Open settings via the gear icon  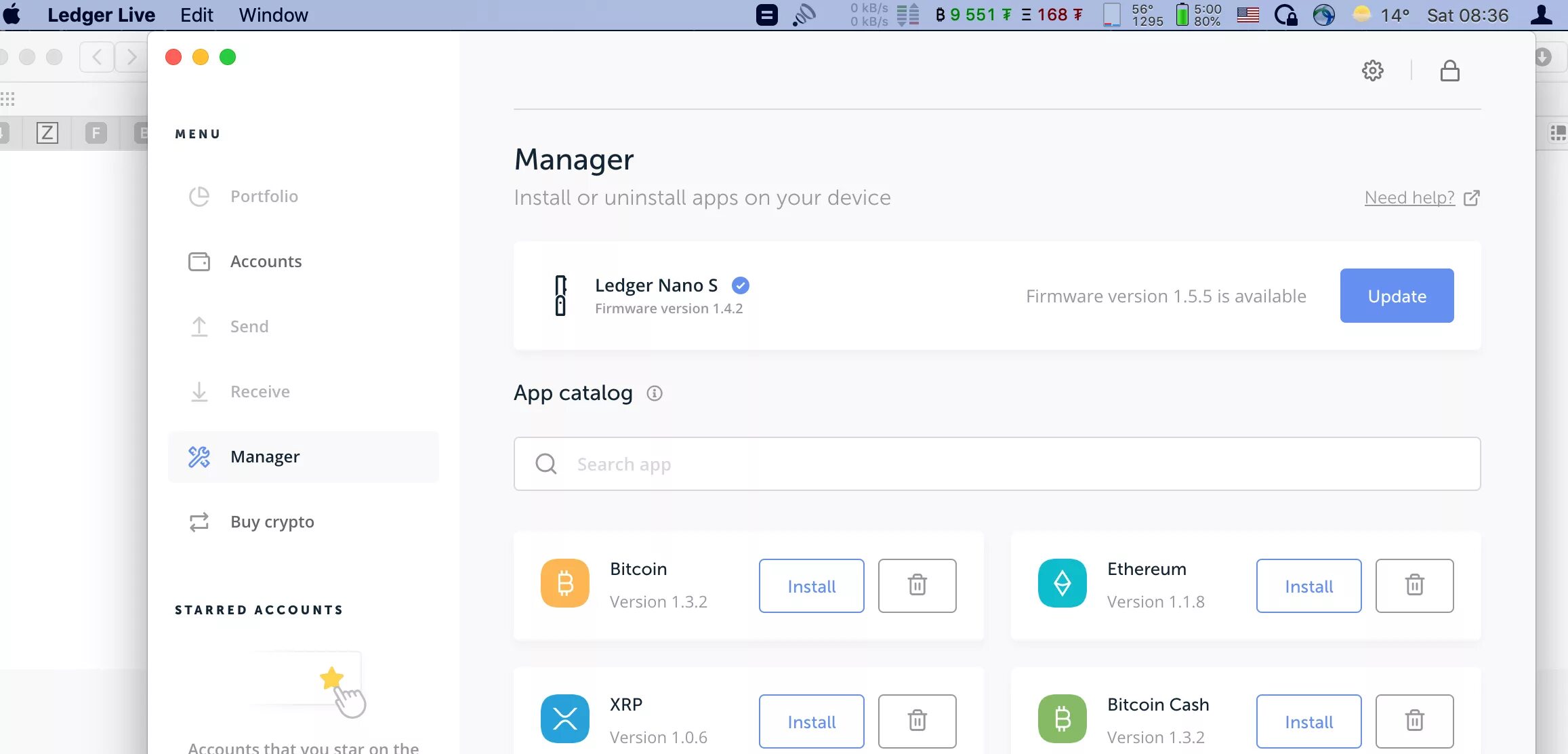pyautogui.click(x=1372, y=71)
